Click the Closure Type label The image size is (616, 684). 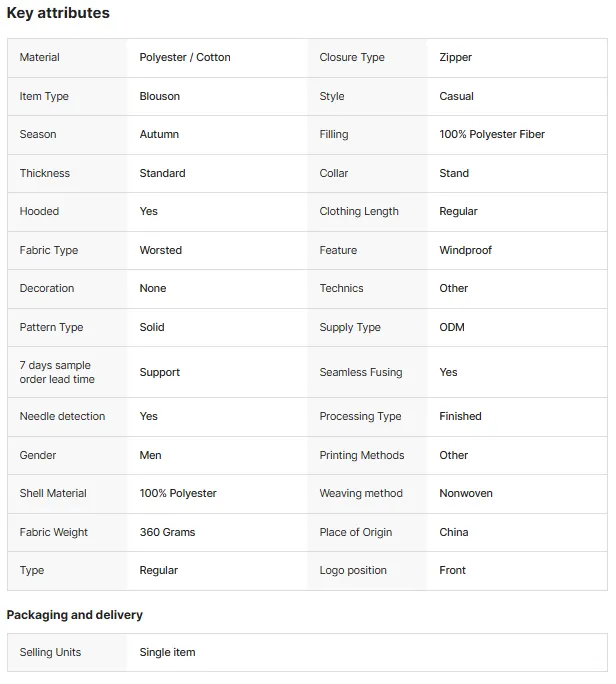coord(352,57)
